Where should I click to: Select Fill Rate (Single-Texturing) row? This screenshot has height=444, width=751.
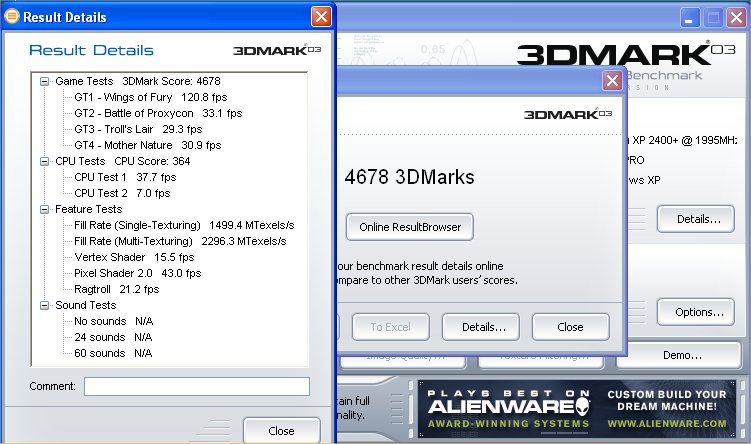[184, 225]
